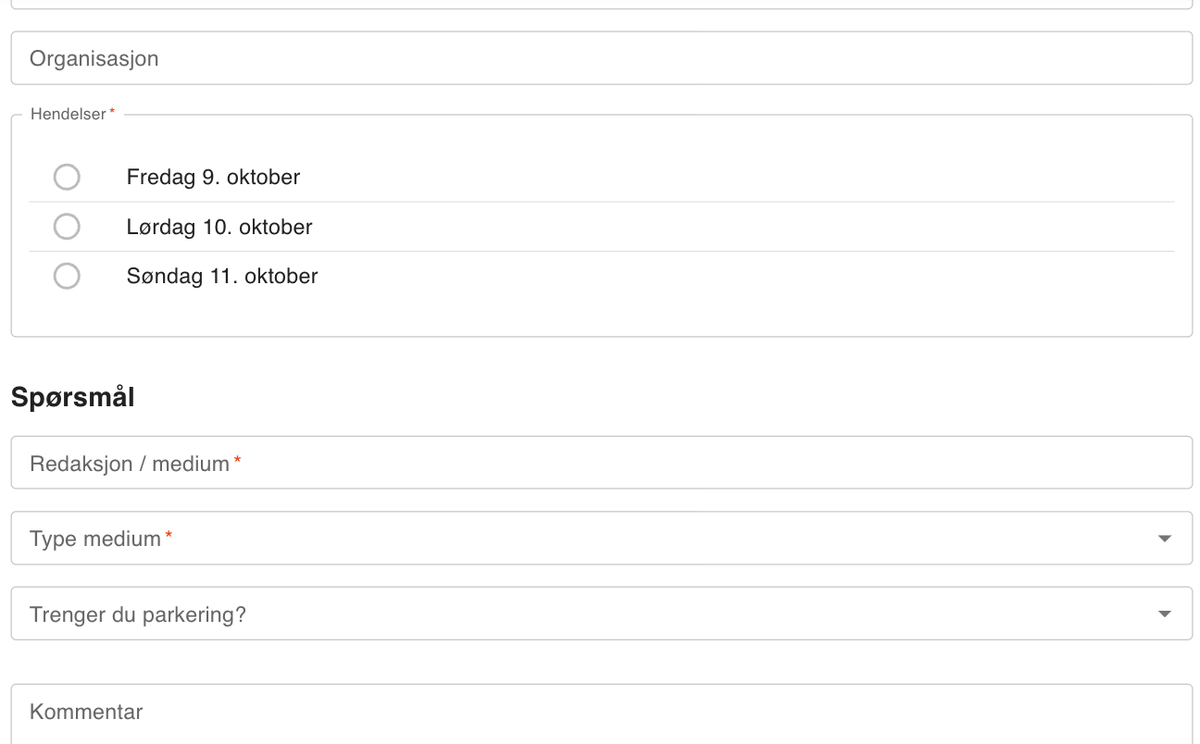Click the Hendelser group legend

(72, 114)
